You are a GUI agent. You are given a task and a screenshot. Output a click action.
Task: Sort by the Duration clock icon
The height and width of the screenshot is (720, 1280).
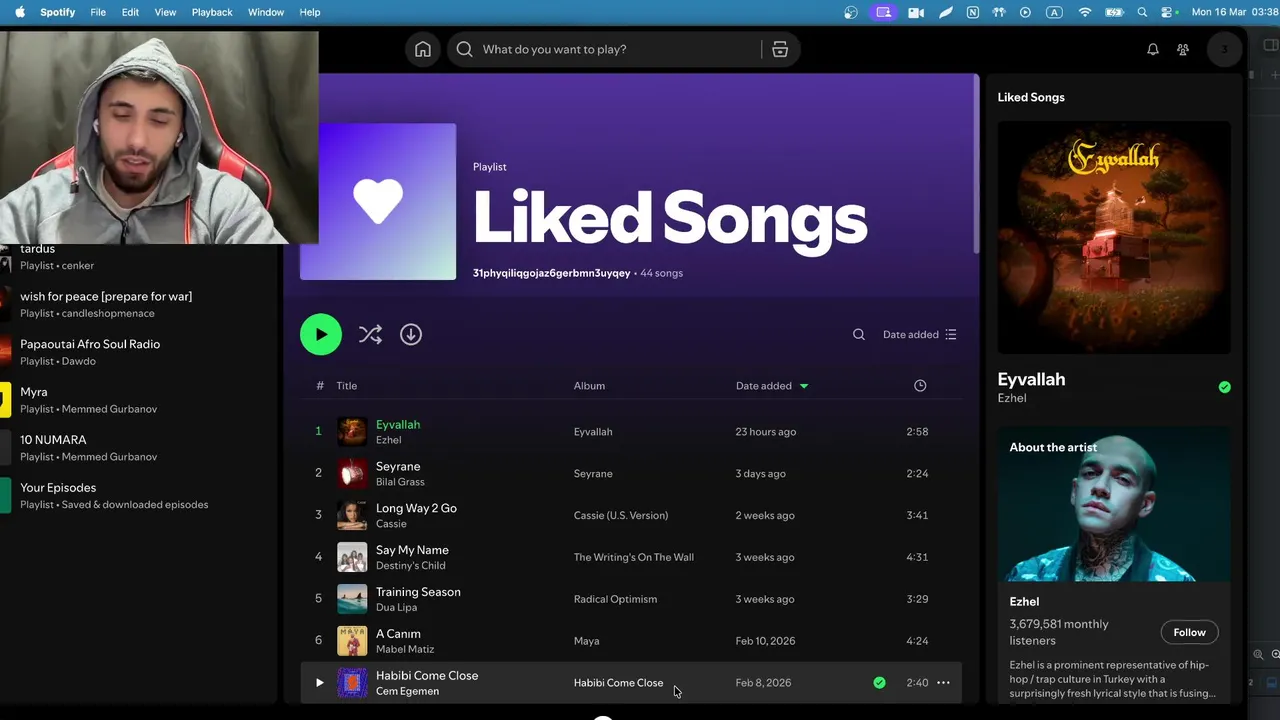pyautogui.click(x=920, y=385)
